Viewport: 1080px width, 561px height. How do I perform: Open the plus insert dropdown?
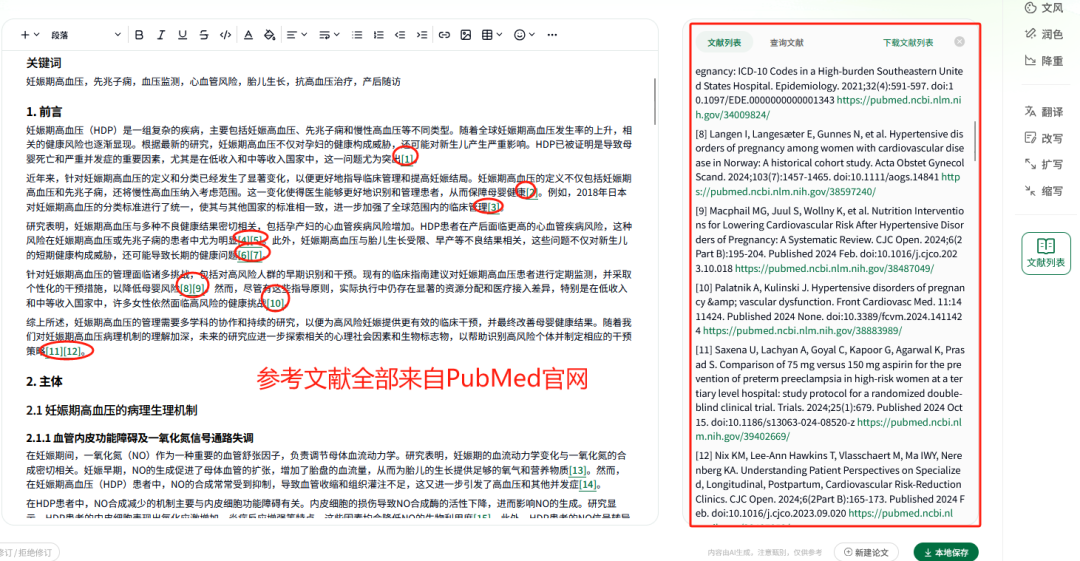tap(30, 34)
